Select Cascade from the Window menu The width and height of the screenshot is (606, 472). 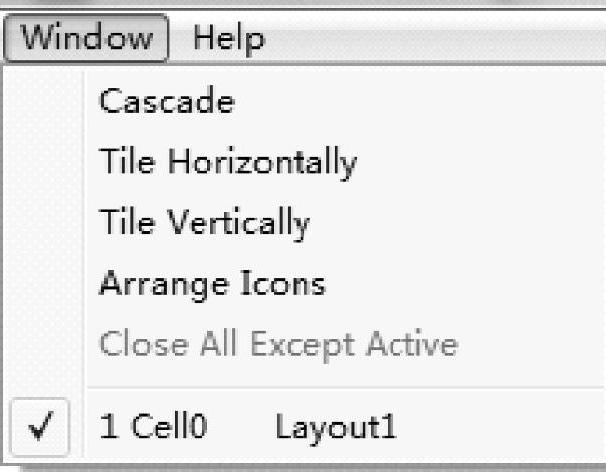[x=166, y=101]
